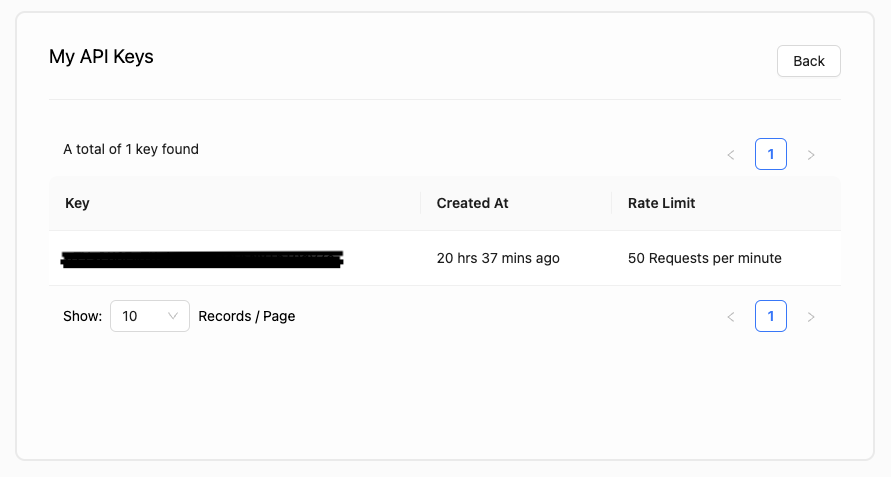Select page 1 in top pagination
Image resolution: width=891 pixels, height=477 pixels.
pyautogui.click(x=771, y=154)
